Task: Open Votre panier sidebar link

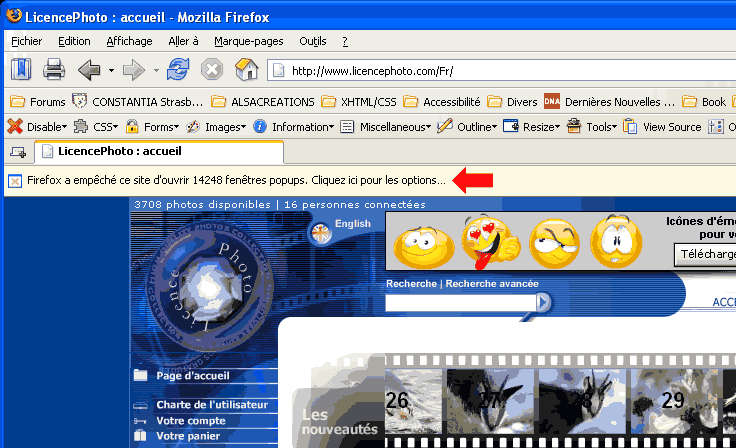Action: click(x=188, y=436)
